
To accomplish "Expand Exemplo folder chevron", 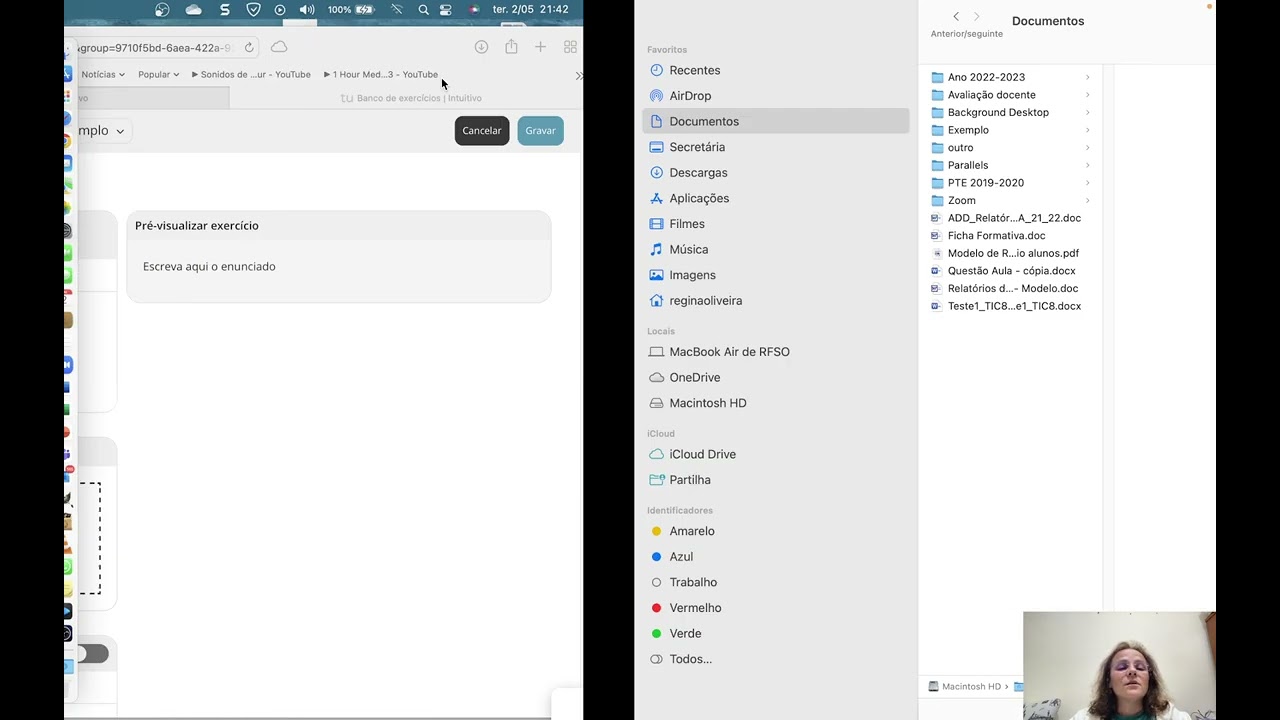I will click(x=1088, y=130).
